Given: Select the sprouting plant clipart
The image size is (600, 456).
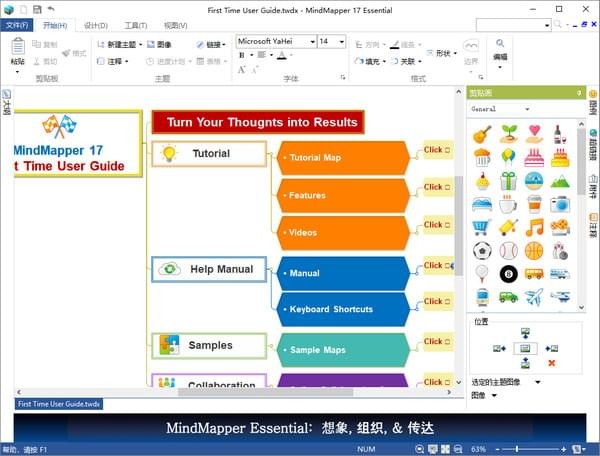Looking at the screenshot, I should point(508,134).
